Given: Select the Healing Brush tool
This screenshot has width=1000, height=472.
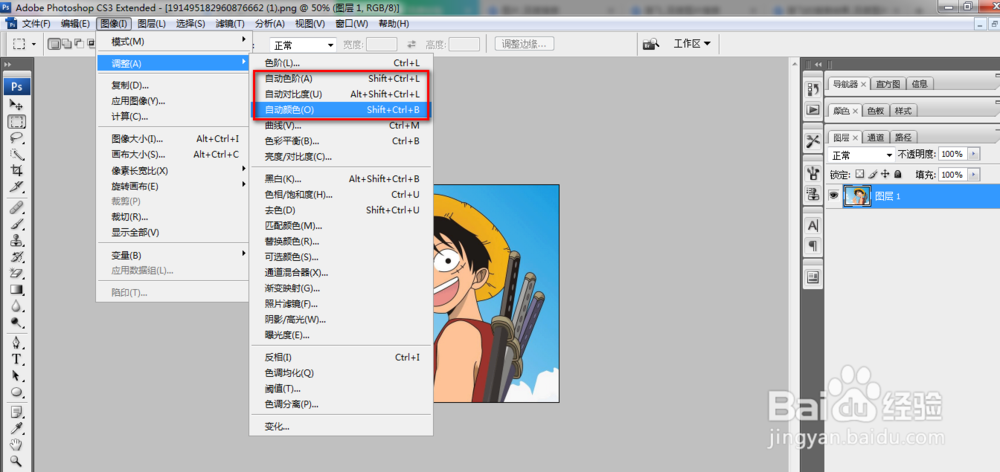Looking at the screenshot, I should click(x=17, y=208).
